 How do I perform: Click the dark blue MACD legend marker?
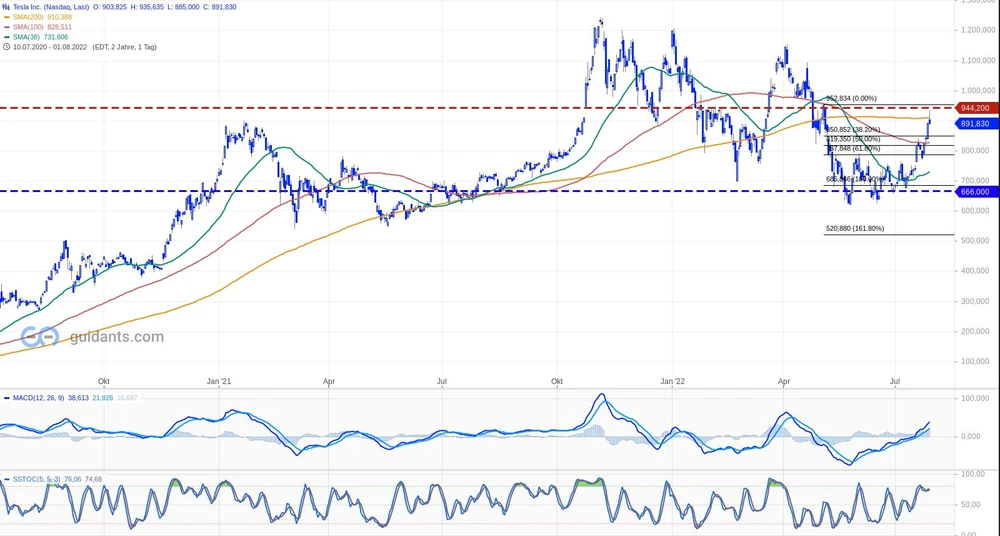click(x=7, y=398)
